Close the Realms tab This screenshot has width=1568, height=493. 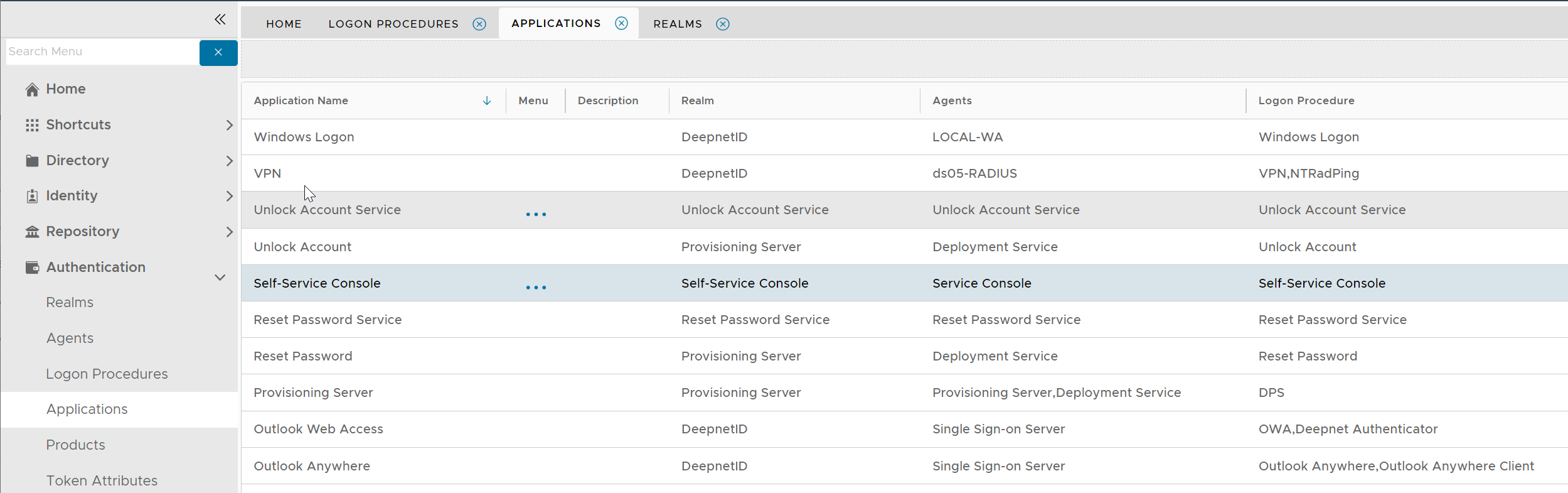tap(723, 24)
